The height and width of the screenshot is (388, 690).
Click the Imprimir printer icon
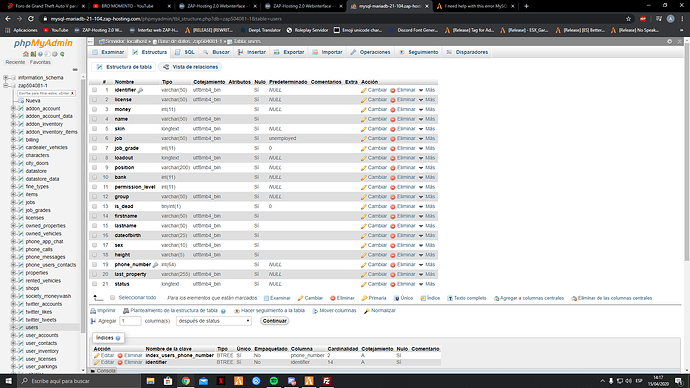[x=93, y=311]
